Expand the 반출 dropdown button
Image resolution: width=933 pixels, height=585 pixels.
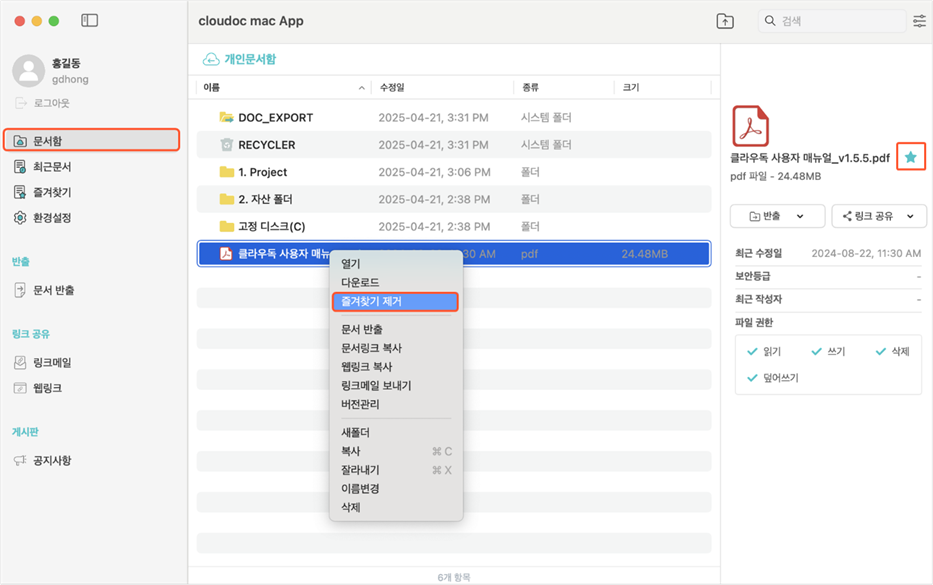point(777,216)
